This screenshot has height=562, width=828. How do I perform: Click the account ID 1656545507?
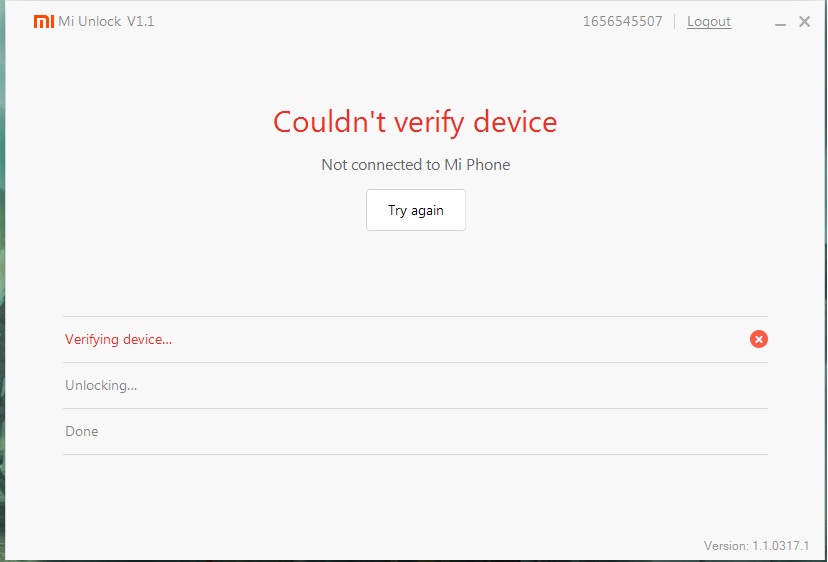[622, 22]
